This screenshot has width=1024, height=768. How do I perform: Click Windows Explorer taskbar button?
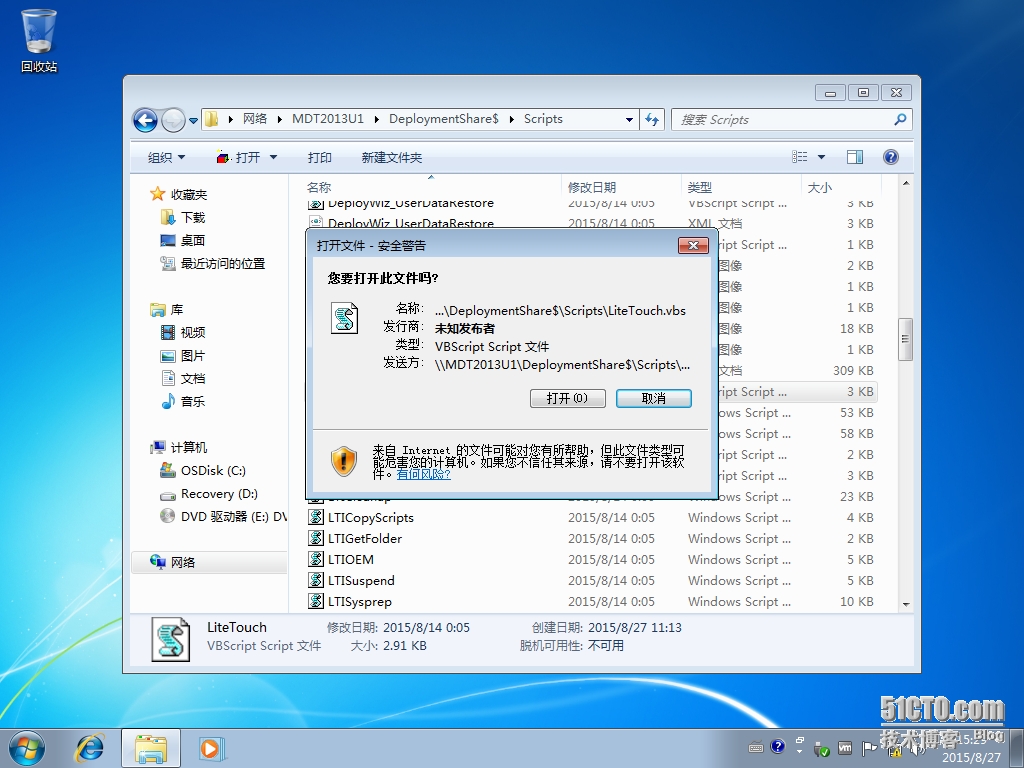coord(151,748)
